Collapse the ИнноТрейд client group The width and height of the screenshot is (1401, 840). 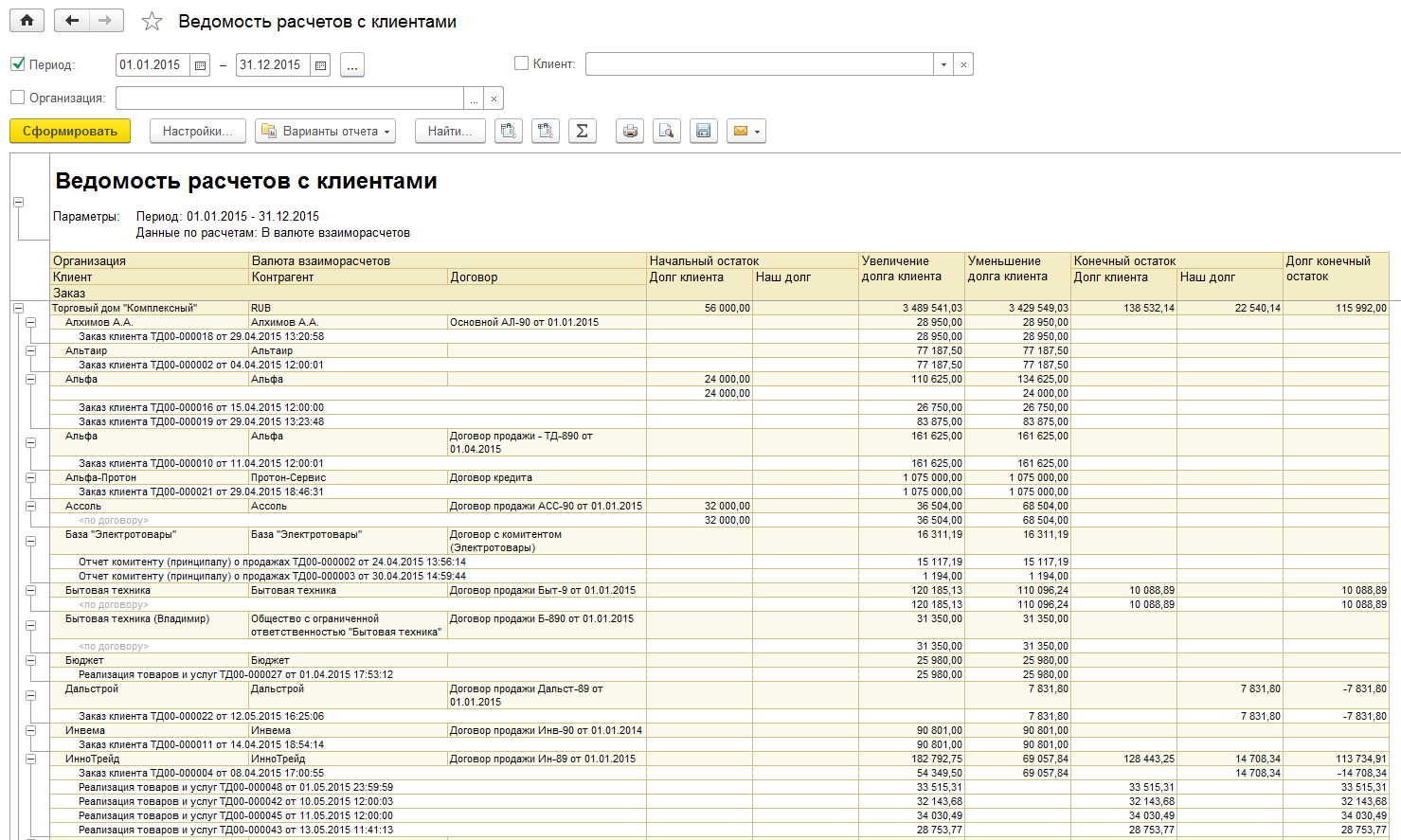click(31, 759)
